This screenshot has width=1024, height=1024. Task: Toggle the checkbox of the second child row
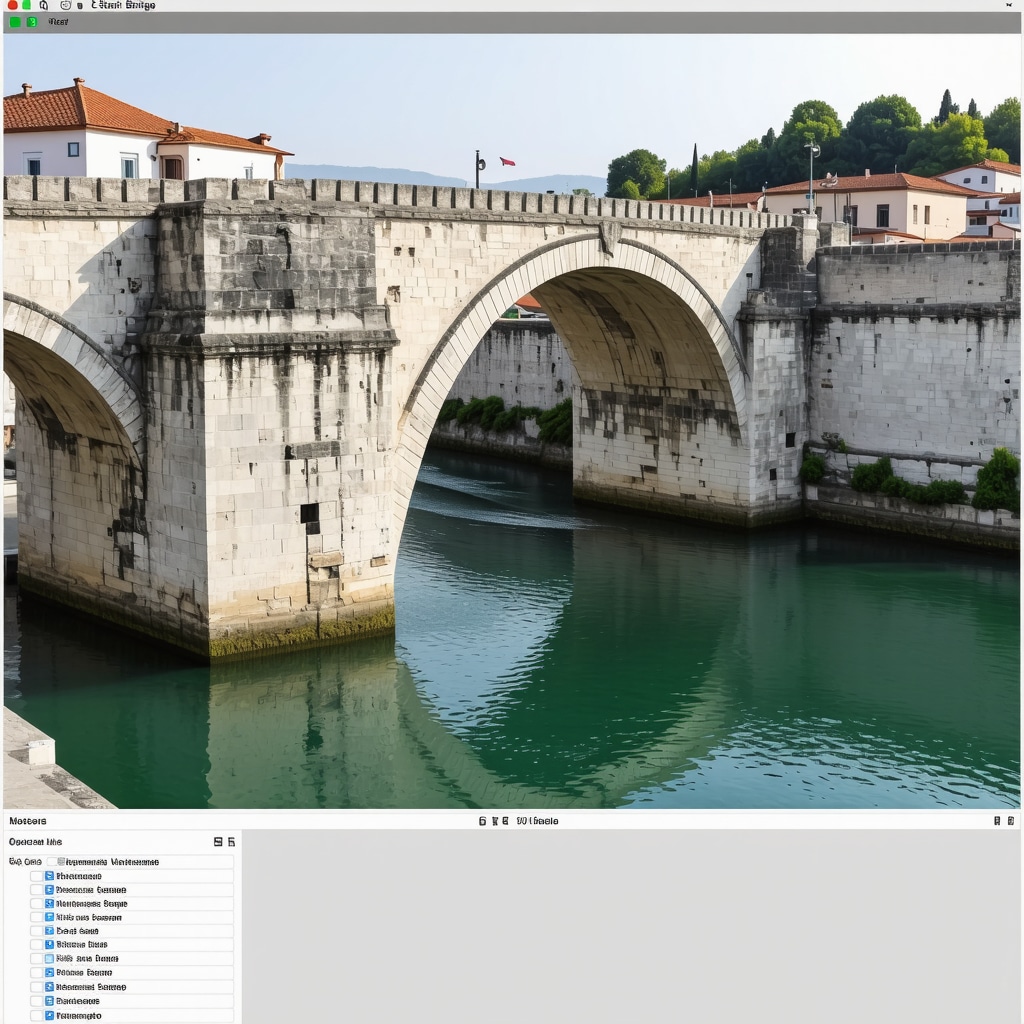point(37,889)
